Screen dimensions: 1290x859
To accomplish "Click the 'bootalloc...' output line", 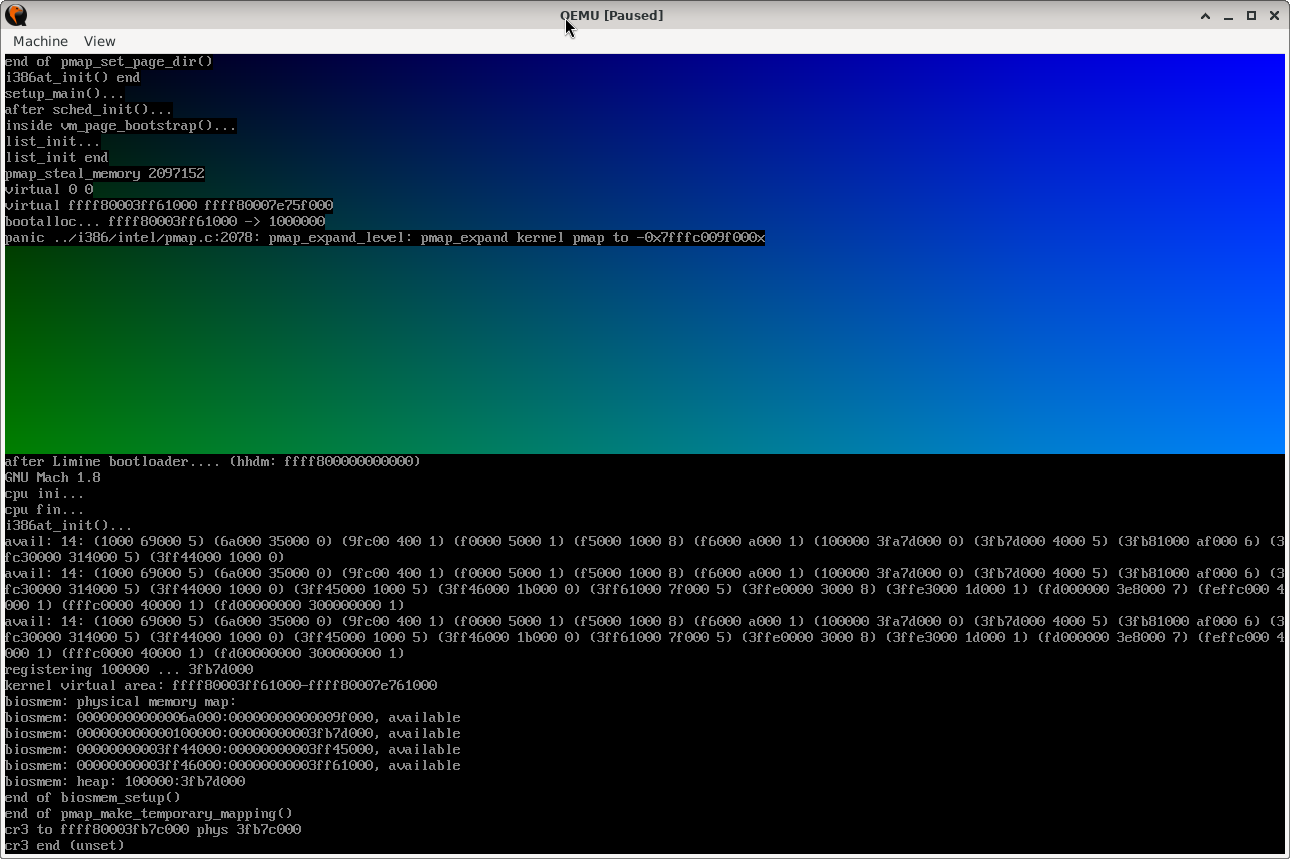I will point(165,221).
